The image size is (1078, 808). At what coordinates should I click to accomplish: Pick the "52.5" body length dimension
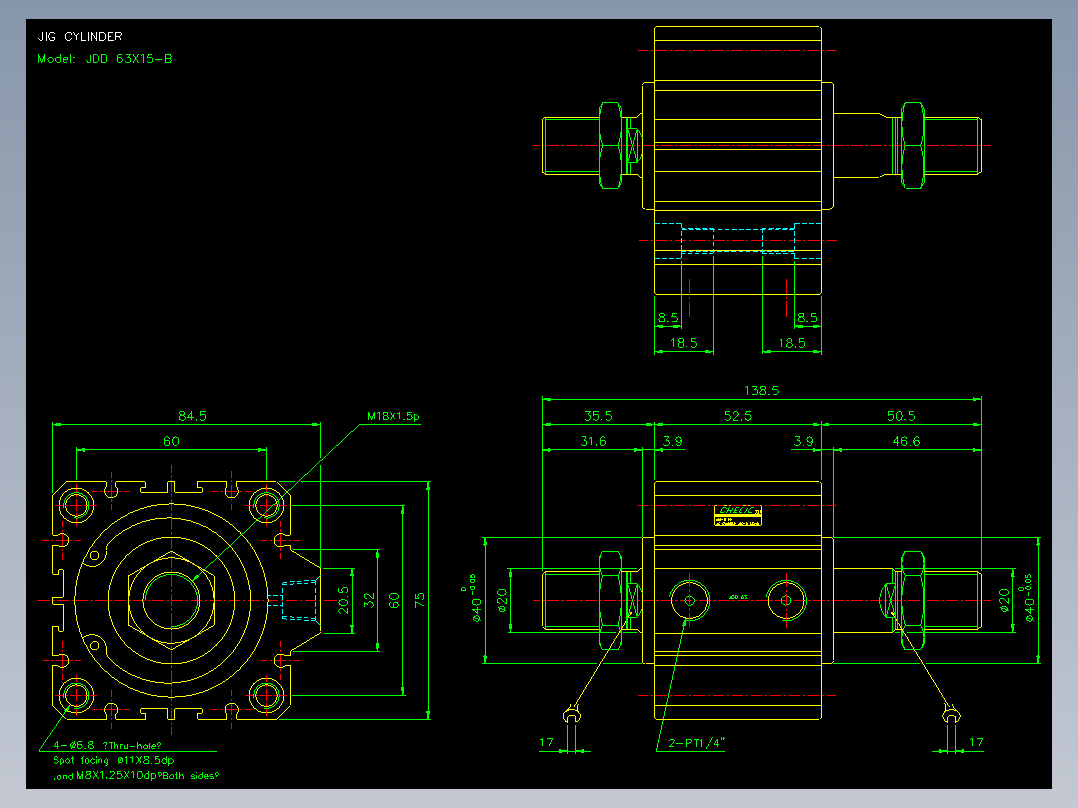[738, 416]
